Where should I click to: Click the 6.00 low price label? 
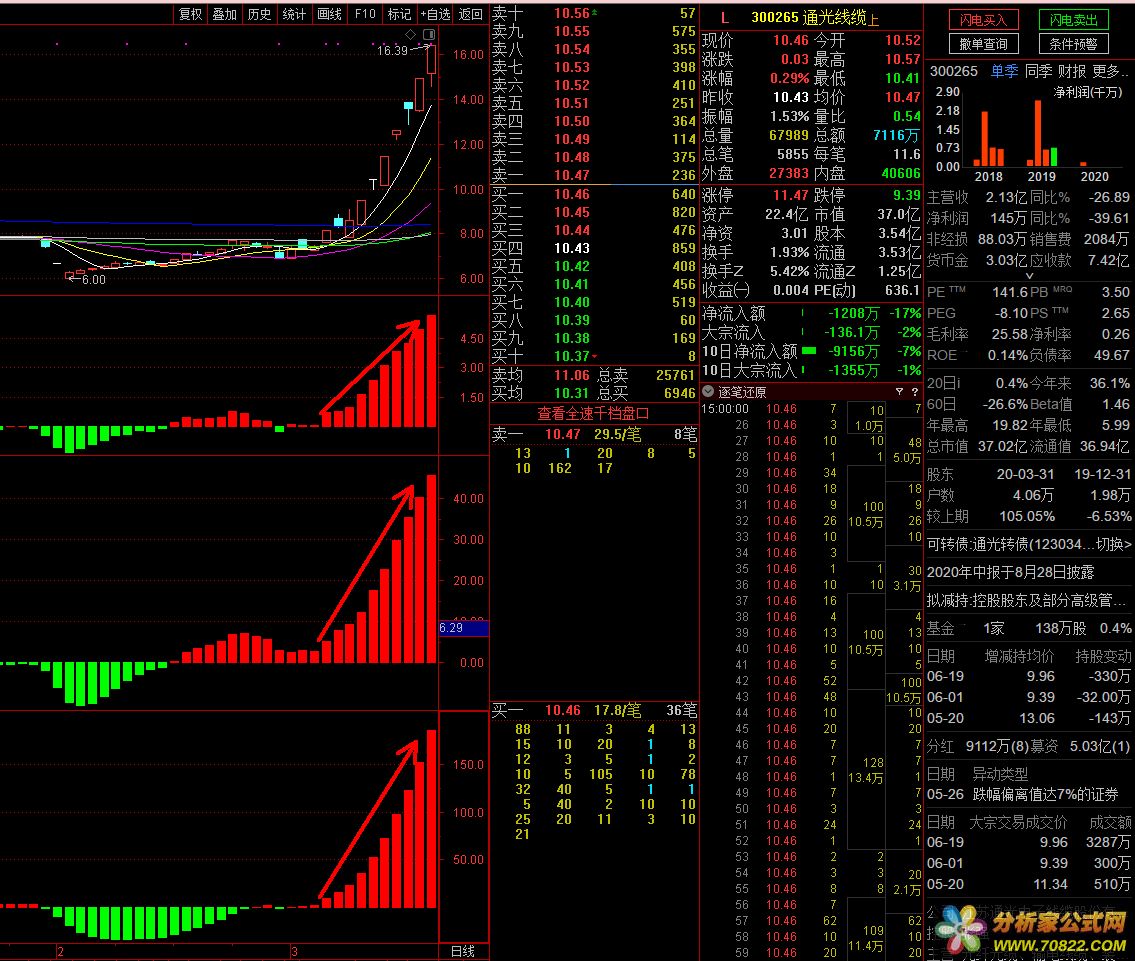(x=93, y=279)
